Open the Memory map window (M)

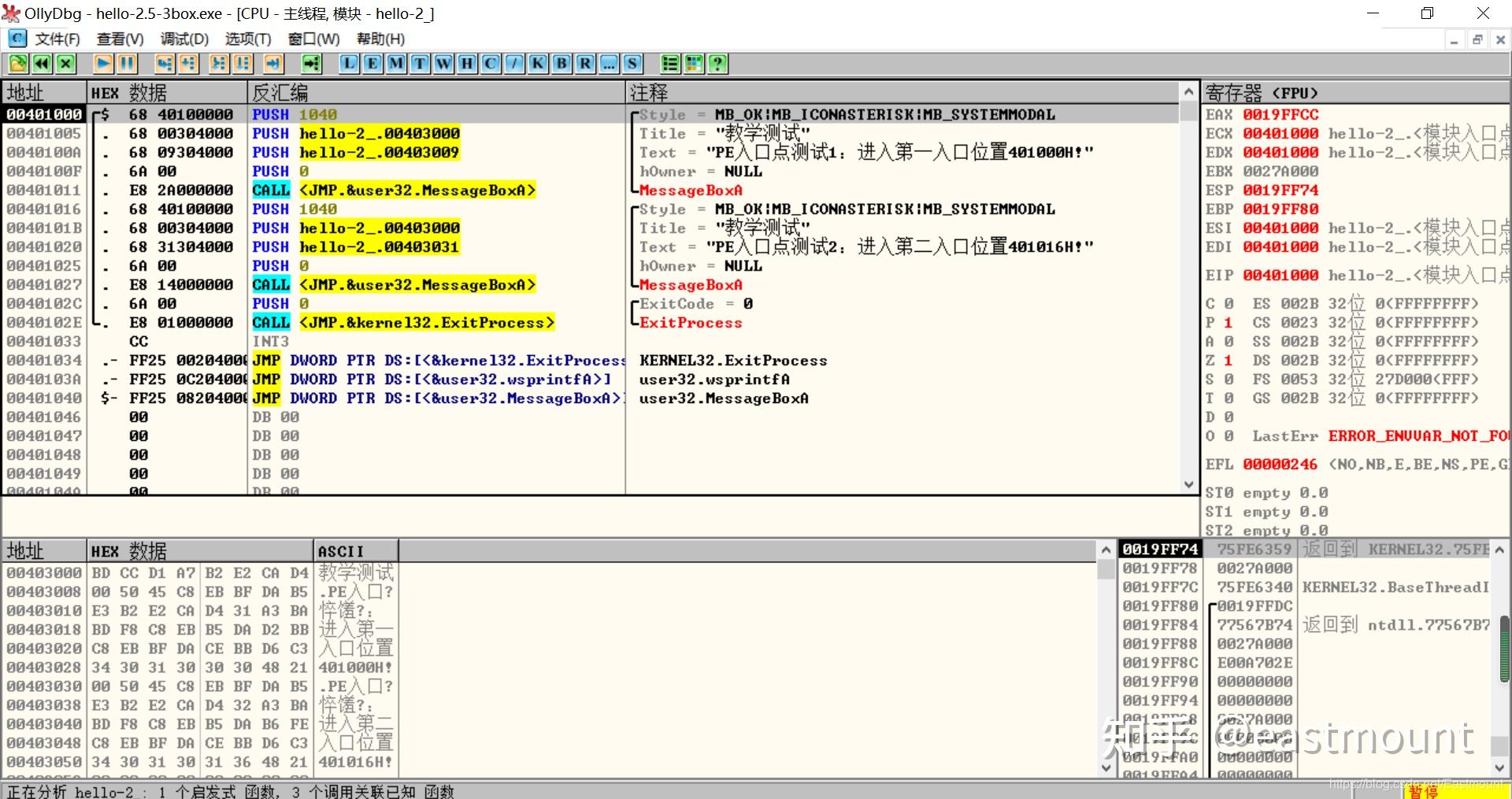396,64
